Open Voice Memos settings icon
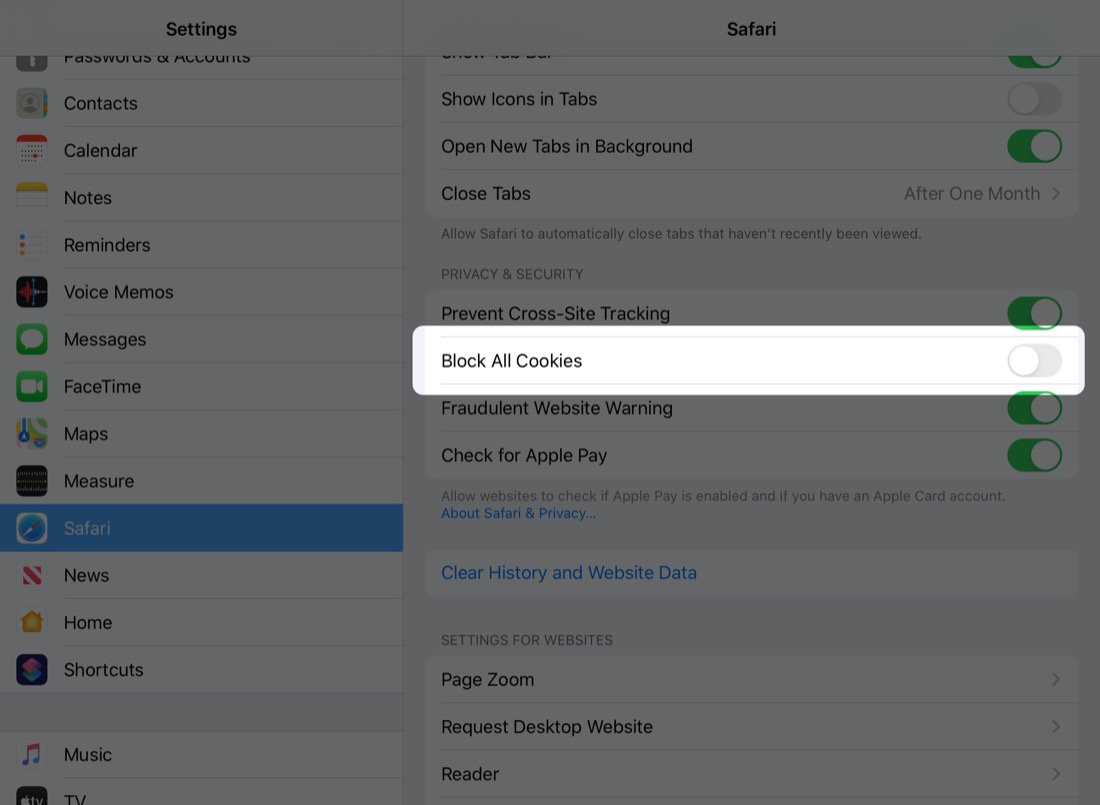The image size is (1100, 805). coord(31,291)
